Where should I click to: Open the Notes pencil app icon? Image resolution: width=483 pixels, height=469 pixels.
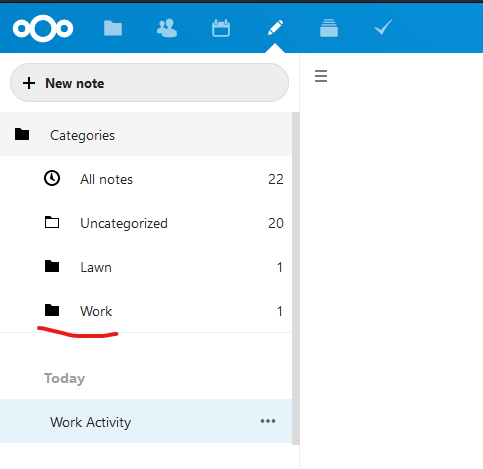tap(275, 28)
